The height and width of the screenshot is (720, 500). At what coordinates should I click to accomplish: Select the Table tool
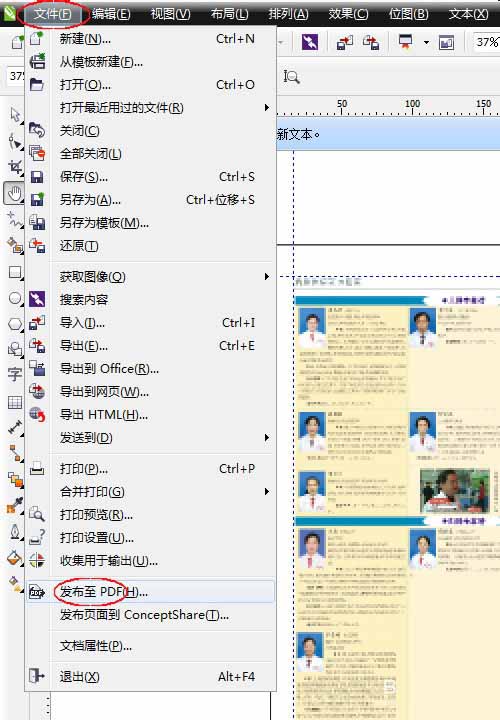pyautogui.click(x=15, y=403)
